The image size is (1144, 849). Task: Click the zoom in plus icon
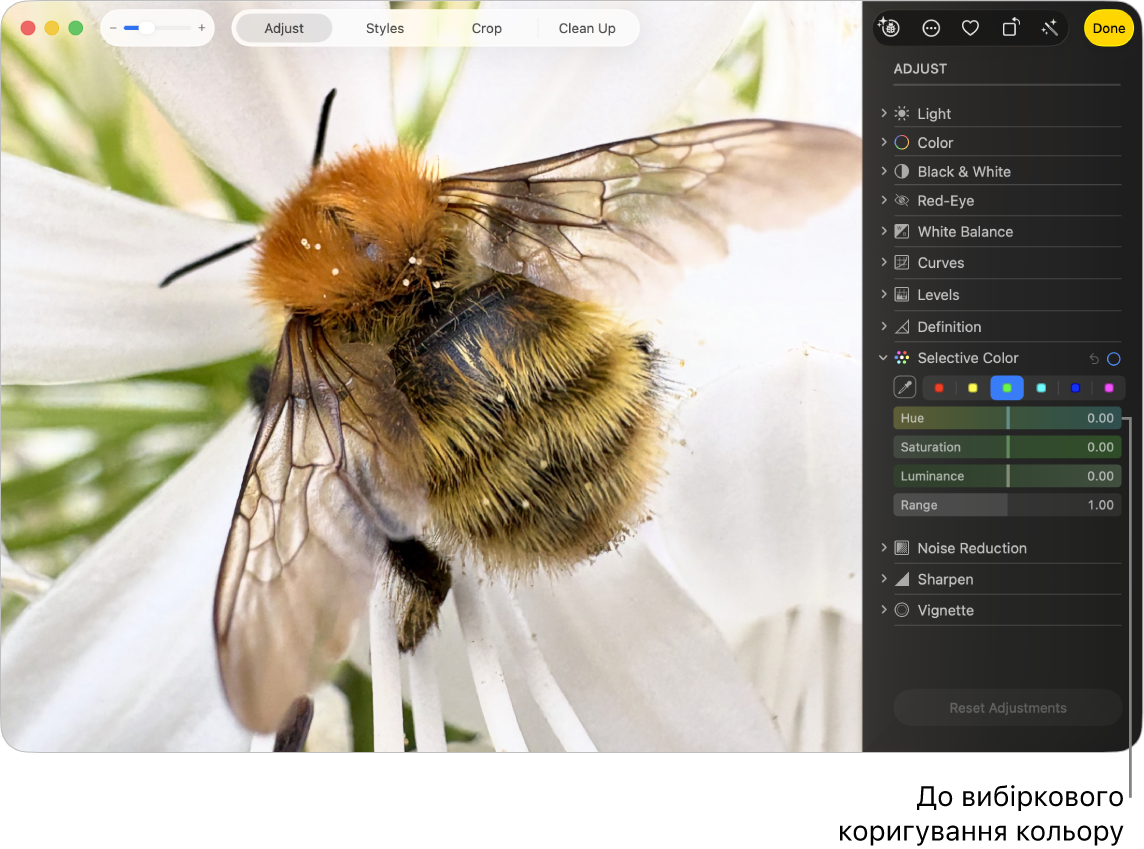click(x=201, y=28)
